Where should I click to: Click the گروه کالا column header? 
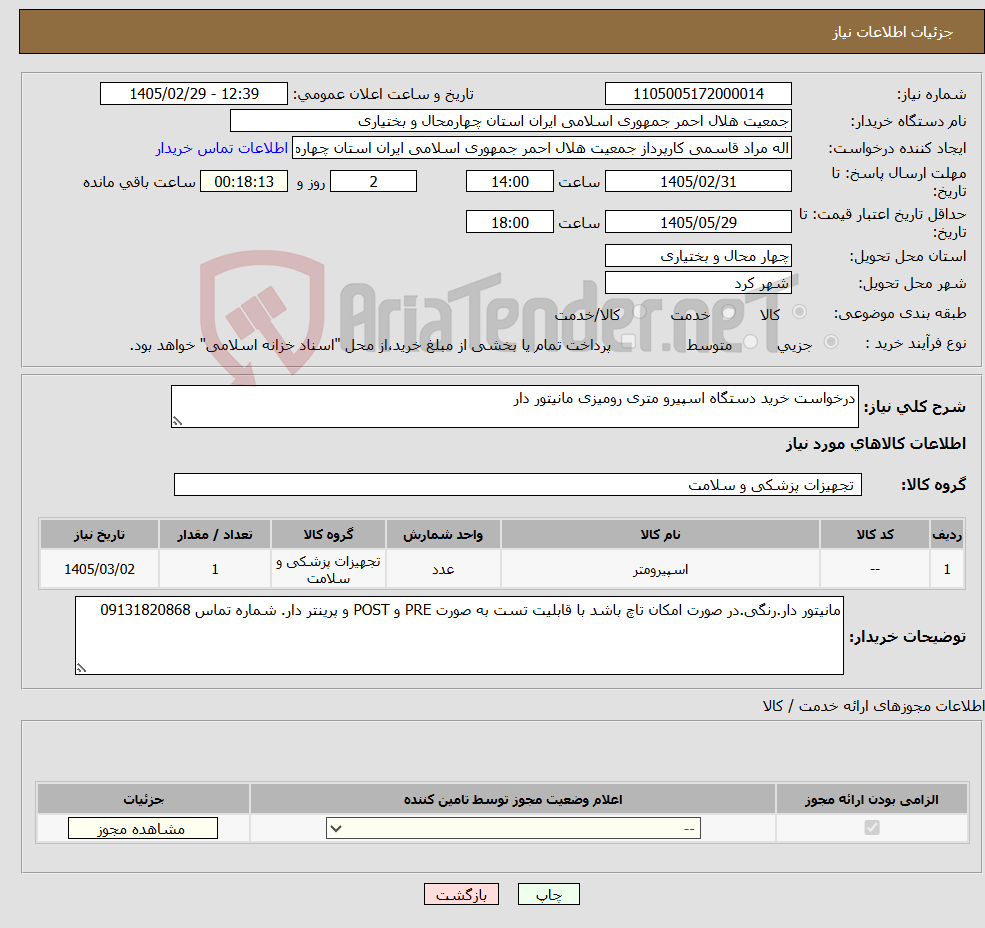pos(328,534)
